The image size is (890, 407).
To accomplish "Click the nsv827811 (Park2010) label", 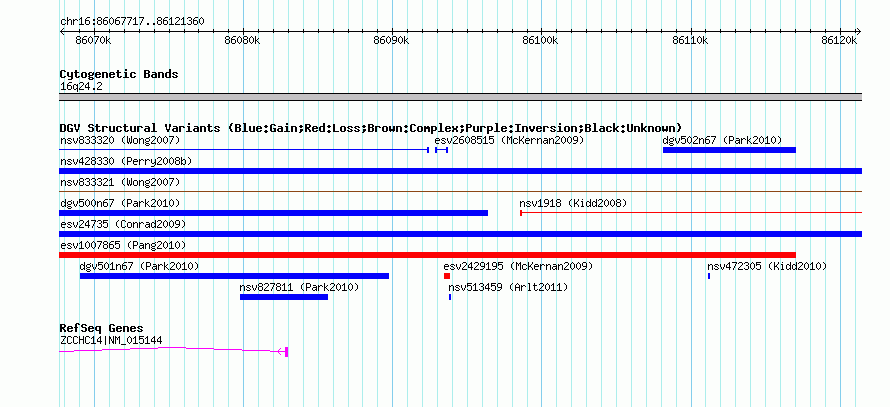I will [300, 287].
